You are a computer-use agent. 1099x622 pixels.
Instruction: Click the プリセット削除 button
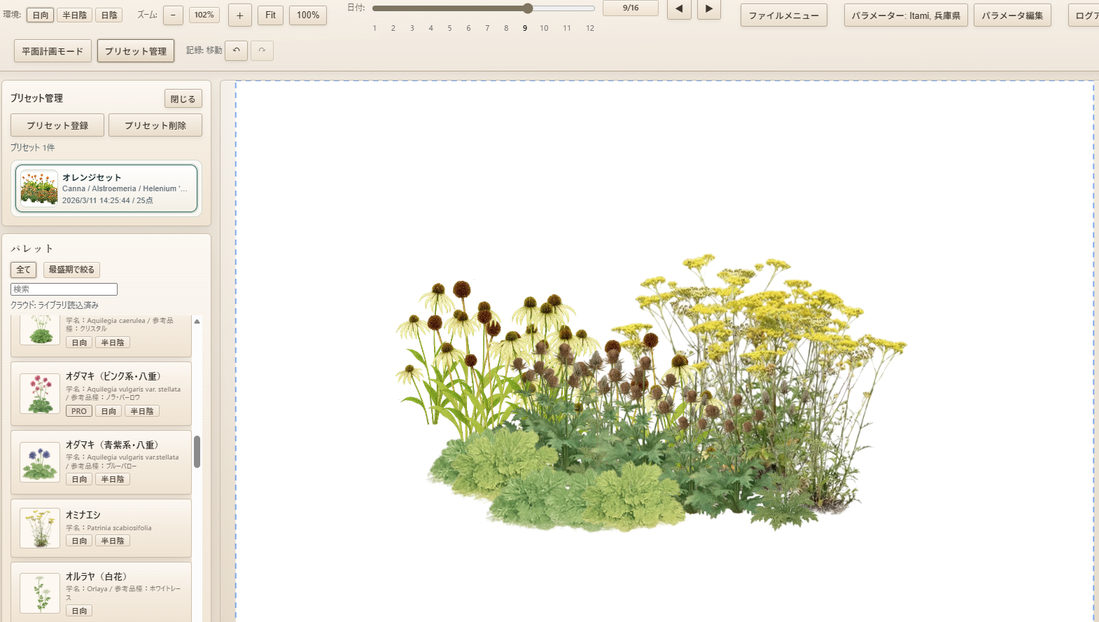(x=155, y=125)
